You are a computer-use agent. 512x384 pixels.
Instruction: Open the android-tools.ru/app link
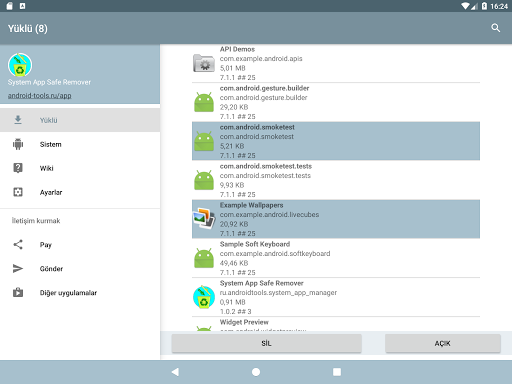(x=40, y=96)
